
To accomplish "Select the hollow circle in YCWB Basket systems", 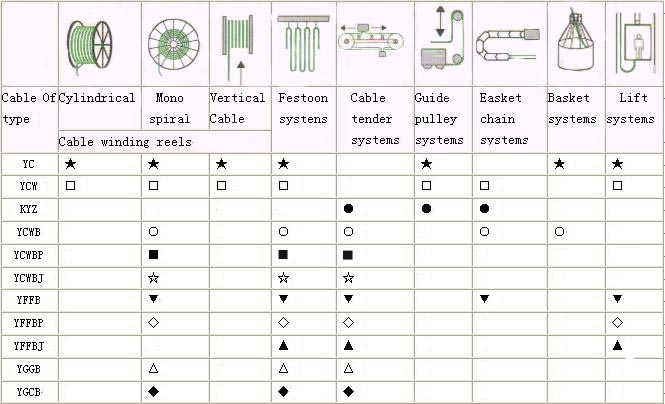I will [559, 231].
